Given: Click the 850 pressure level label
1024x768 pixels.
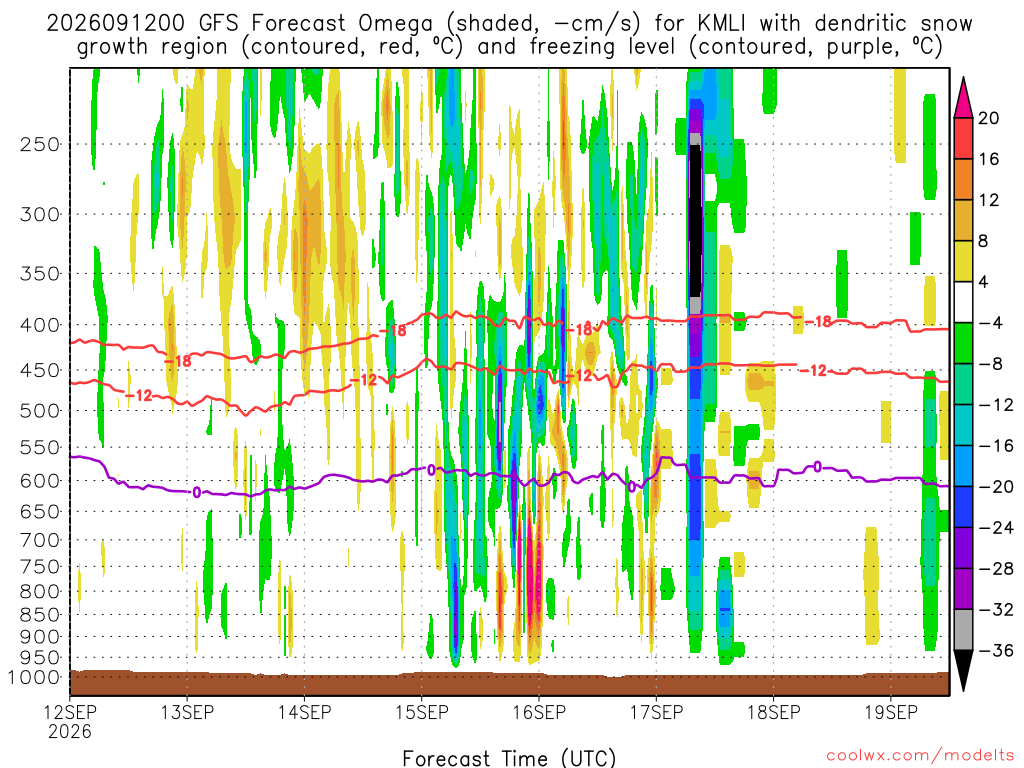Looking at the screenshot, I should pyautogui.click(x=40, y=615).
